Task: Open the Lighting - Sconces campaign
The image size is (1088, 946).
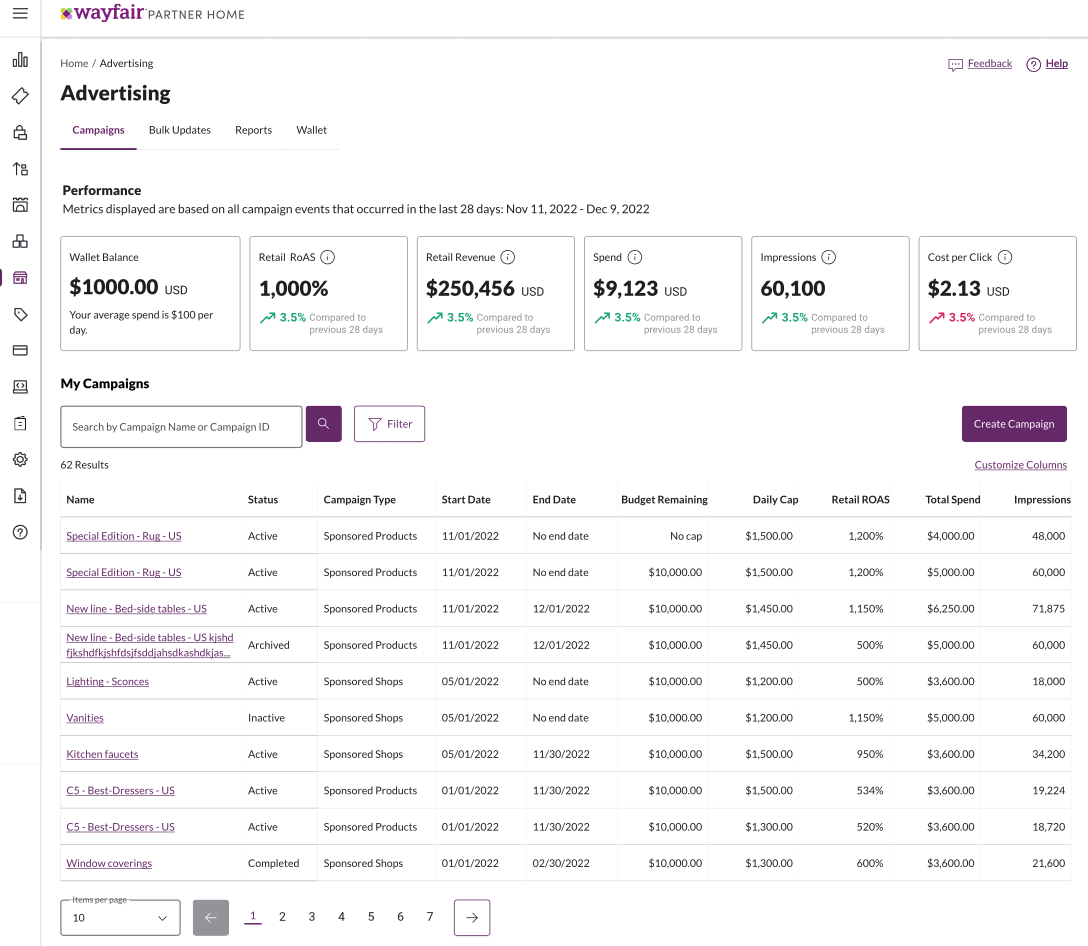Action: tap(108, 682)
